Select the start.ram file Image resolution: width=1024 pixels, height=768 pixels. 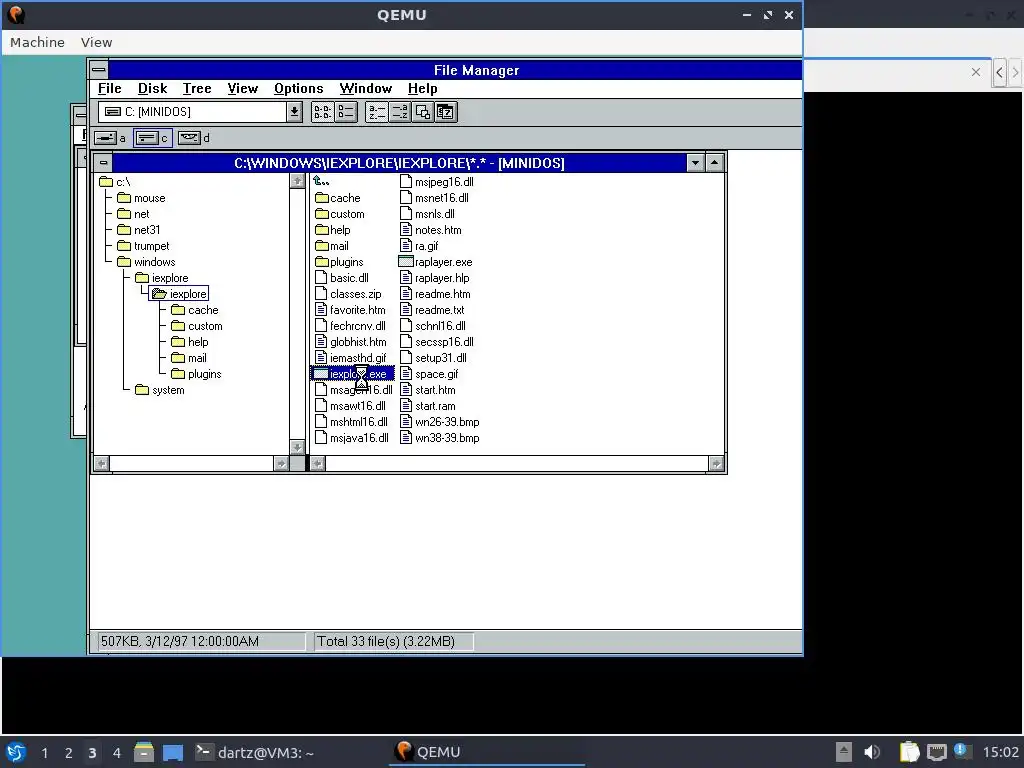click(x=428, y=406)
